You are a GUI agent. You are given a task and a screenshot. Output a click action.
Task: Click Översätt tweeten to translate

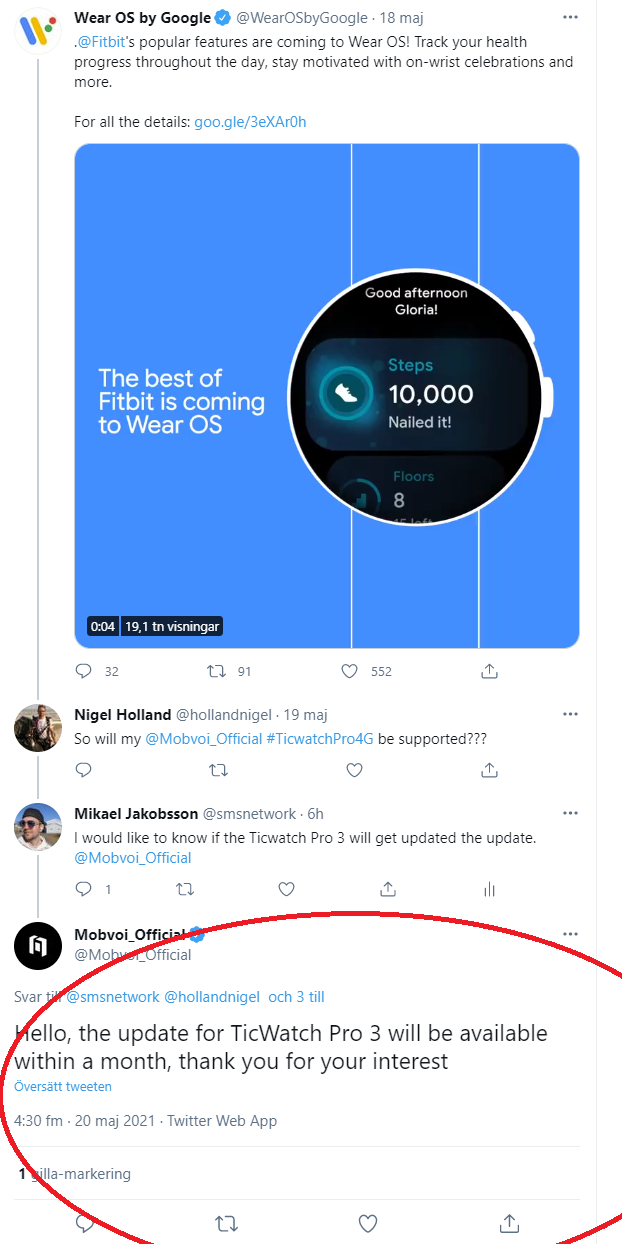coord(63,1086)
